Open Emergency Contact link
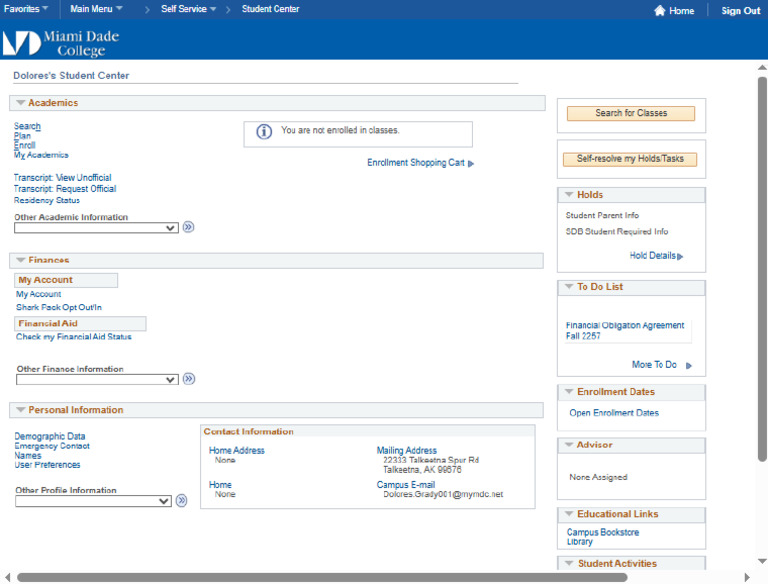 (x=52, y=446)
